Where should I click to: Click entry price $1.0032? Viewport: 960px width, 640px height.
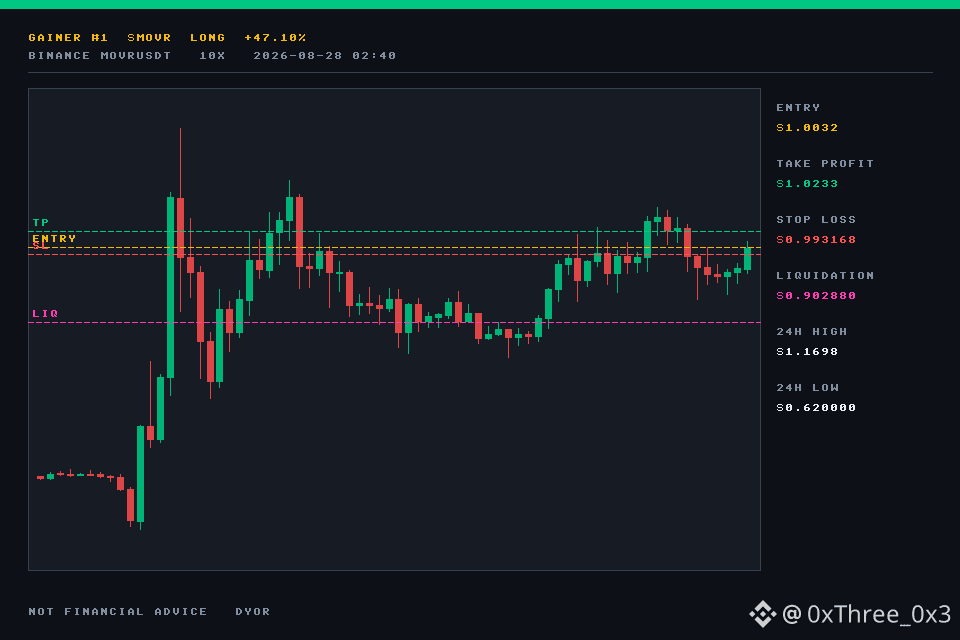tap(807, 128)
